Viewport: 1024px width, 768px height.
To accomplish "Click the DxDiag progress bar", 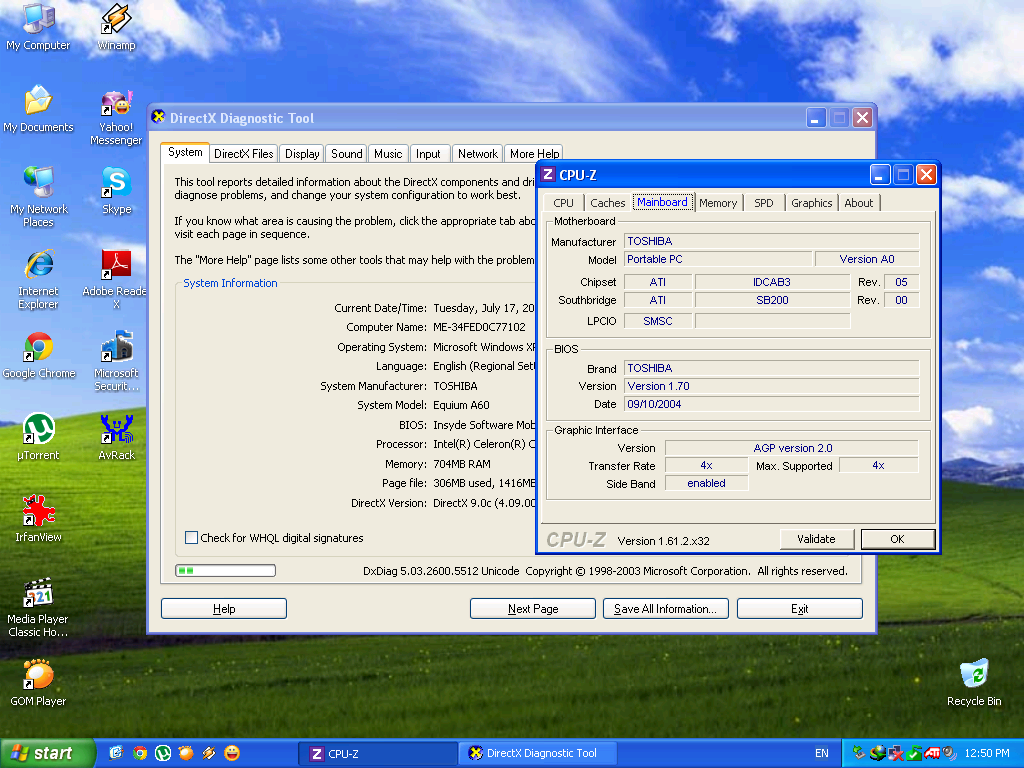I will (225, 571).
